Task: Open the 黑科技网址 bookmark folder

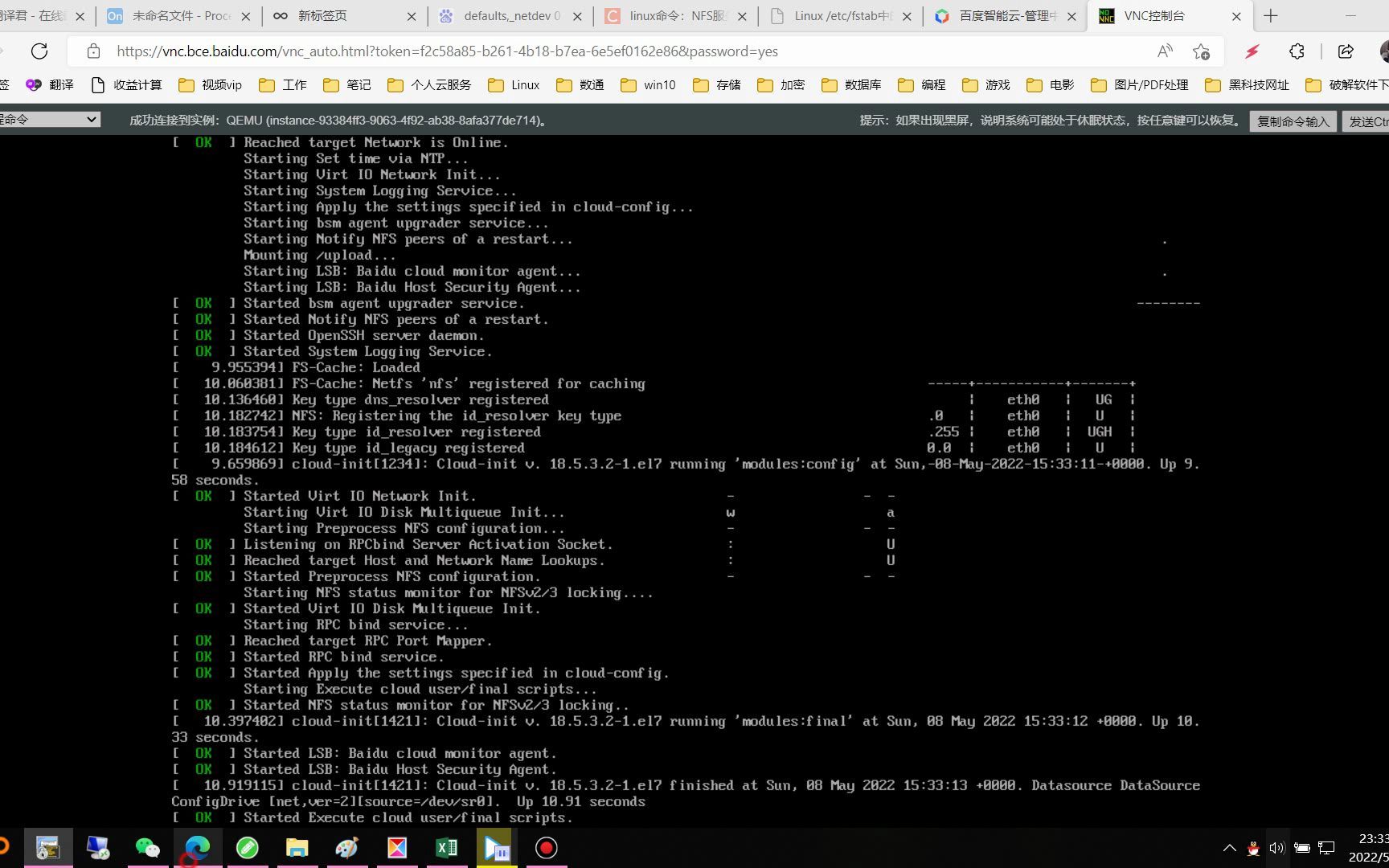Action: [x=1247, y=85]
